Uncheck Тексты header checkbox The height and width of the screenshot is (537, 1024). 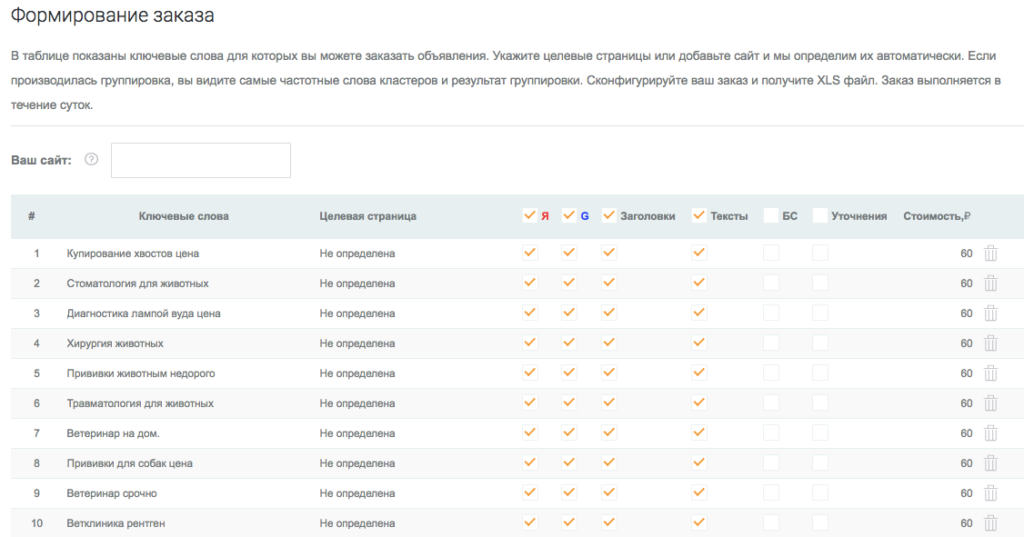(x=699, y=215)
